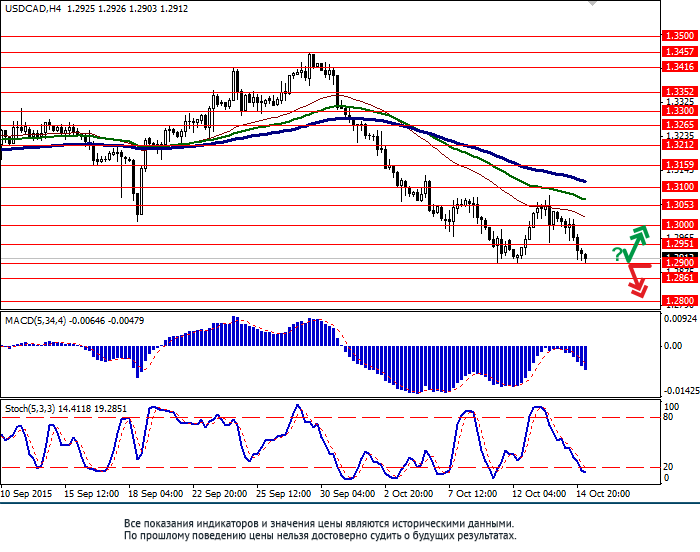The width and height of the screenshot is (700, 552).
Task: Select the 1.3100 price level label
Action: (680, 187)
